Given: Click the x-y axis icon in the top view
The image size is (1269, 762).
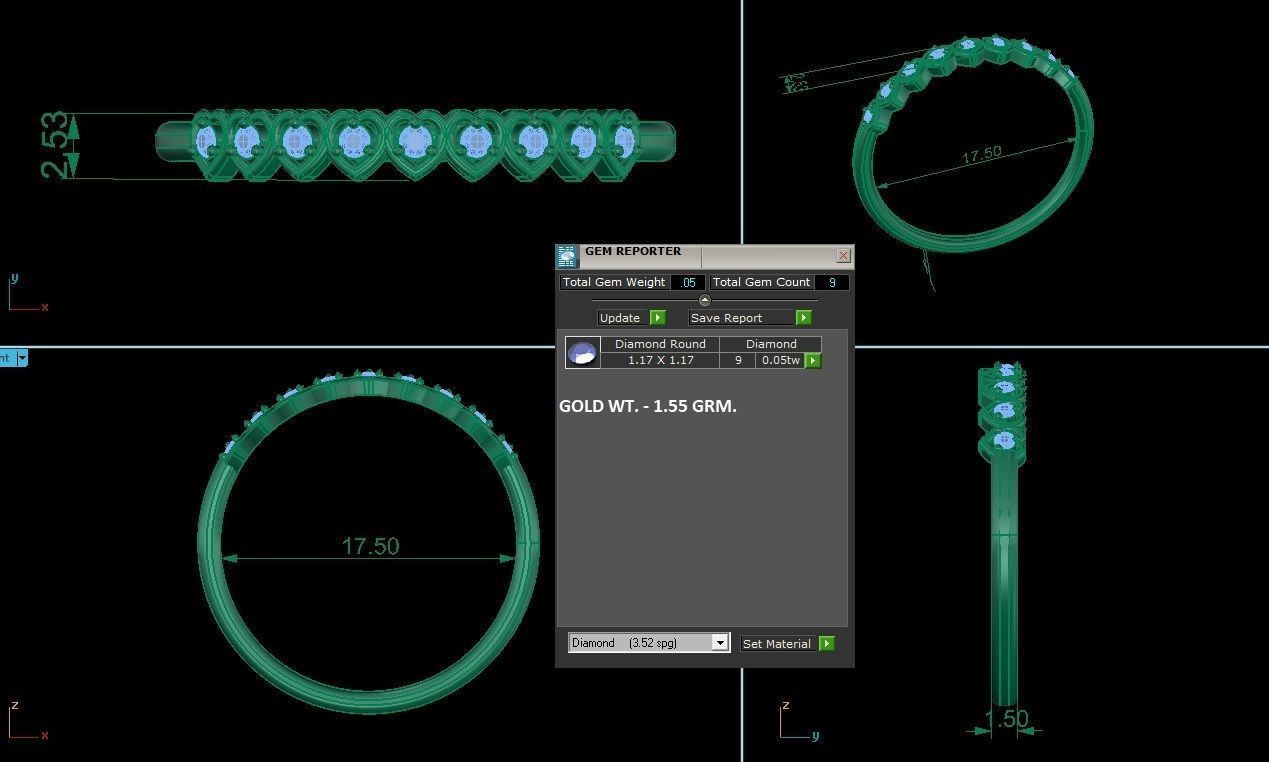Looking at the screenshot, I should (27, 293).
